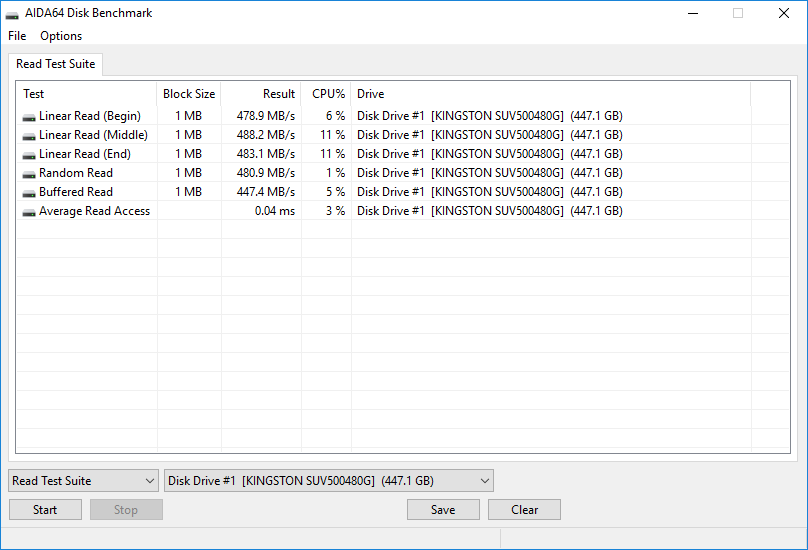Open the File menu

tap(17, 36)
